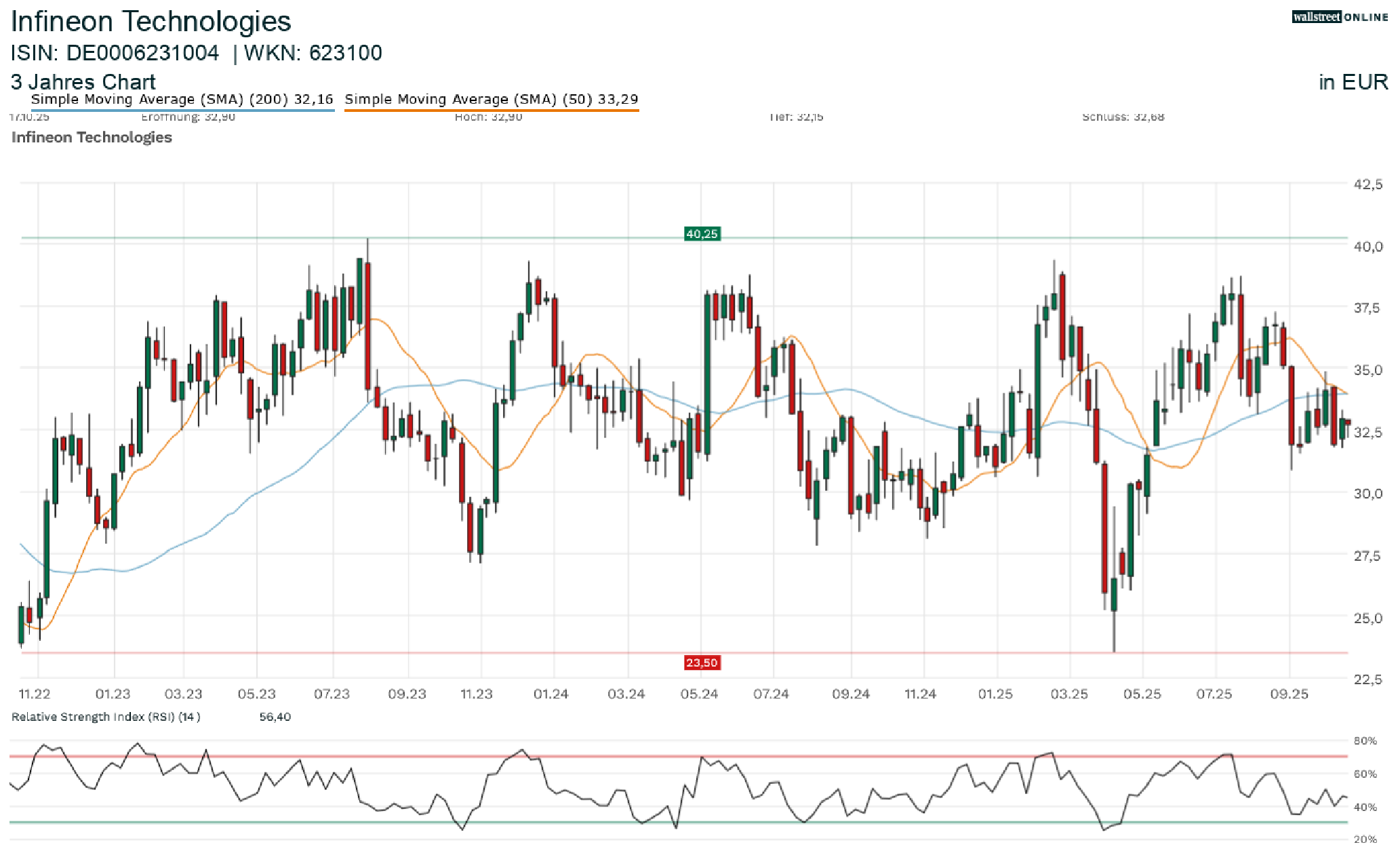The height and width of the screenshot is (868, 1400).
Task: Click the wallstreet ONLINE logo
Action: (x=1339, y=17)
